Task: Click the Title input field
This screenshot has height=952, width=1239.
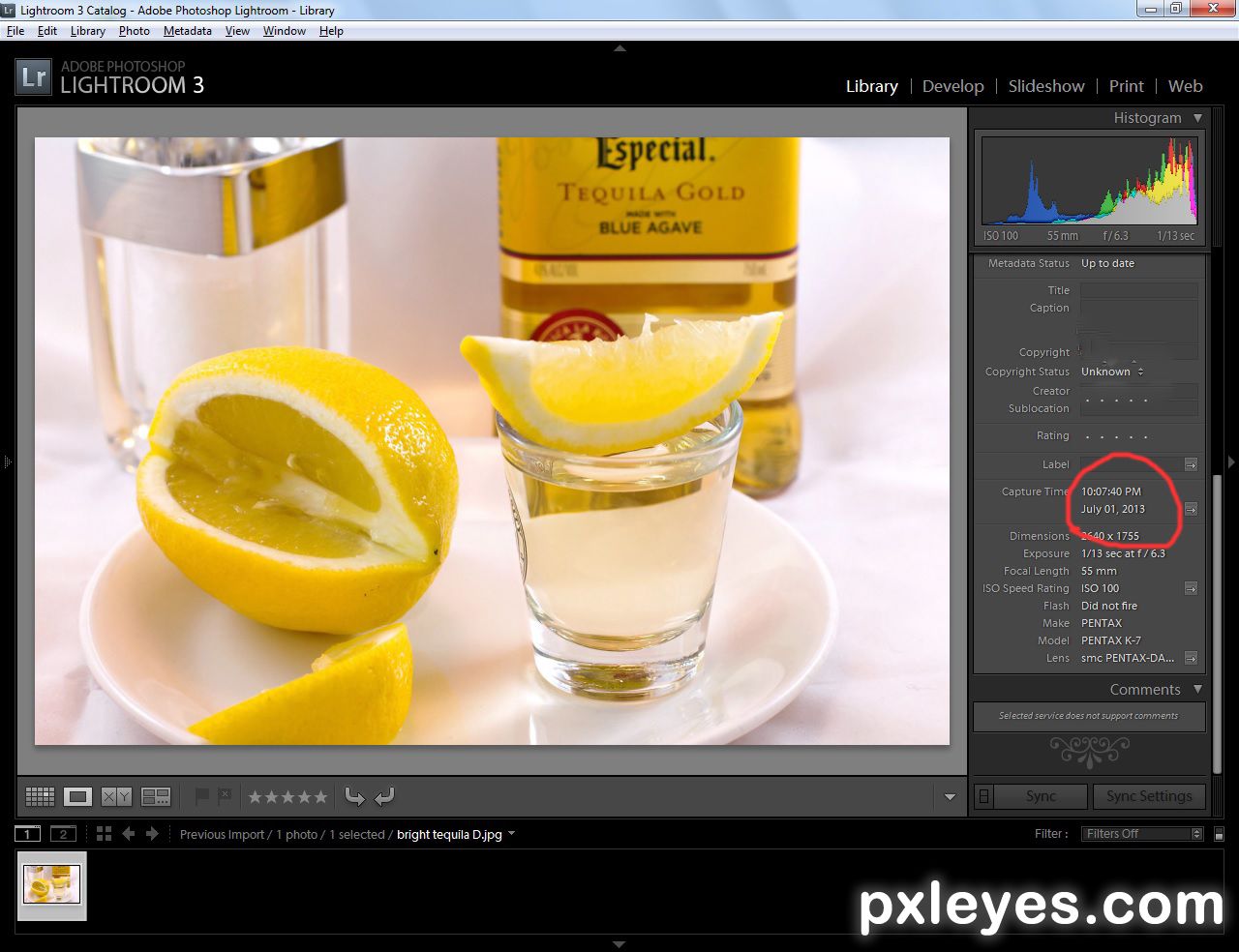Action: (1138, 290)
